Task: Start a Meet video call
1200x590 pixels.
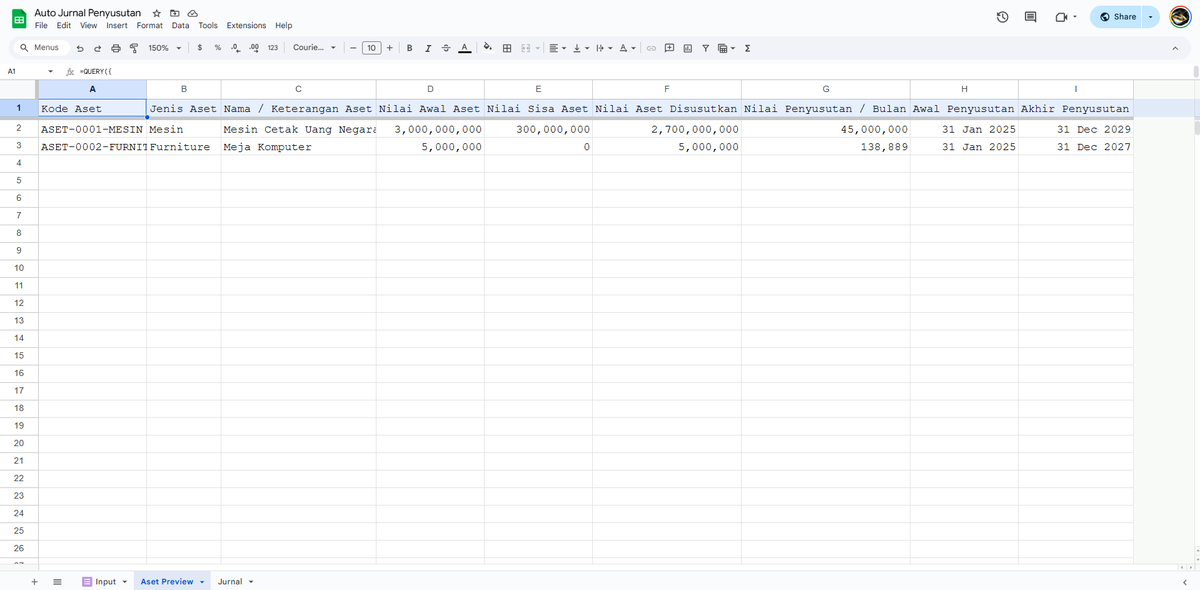Action: coord(1061,17)
